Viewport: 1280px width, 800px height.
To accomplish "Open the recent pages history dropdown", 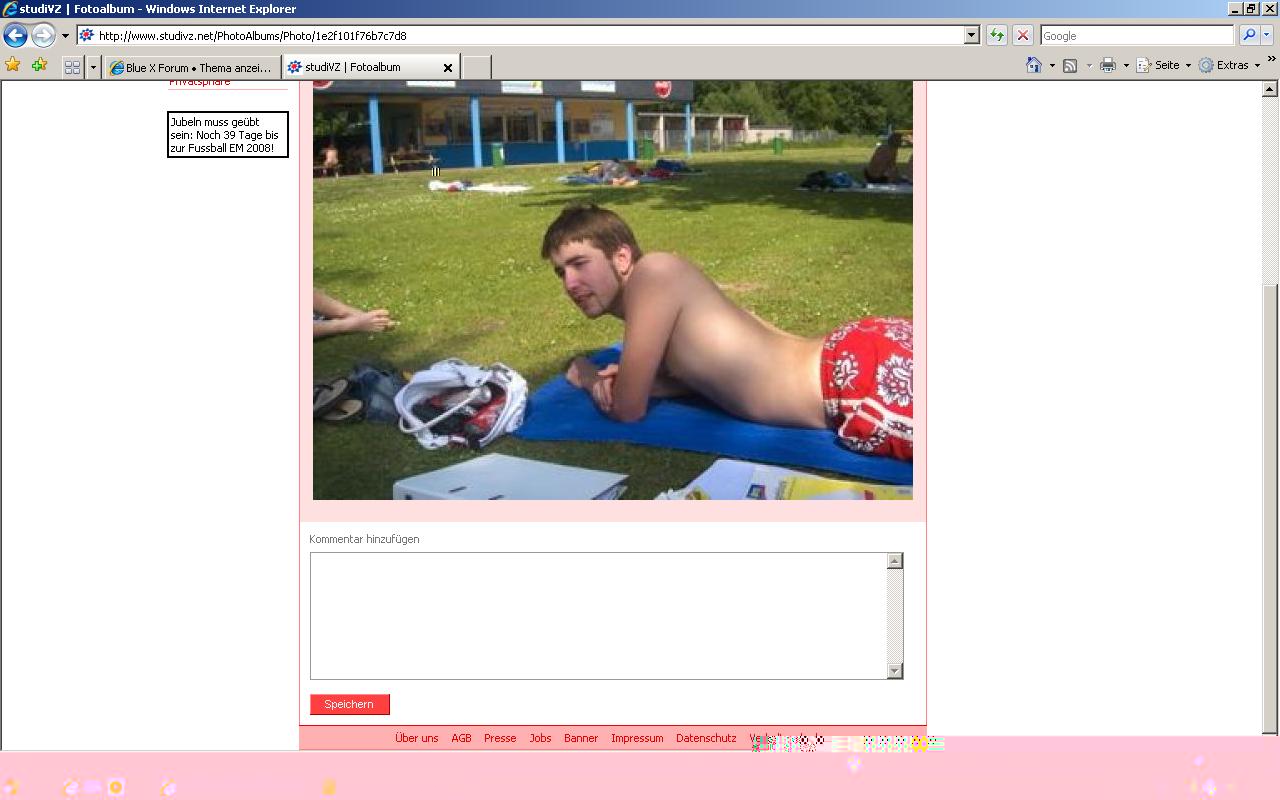I will [65, 36].
